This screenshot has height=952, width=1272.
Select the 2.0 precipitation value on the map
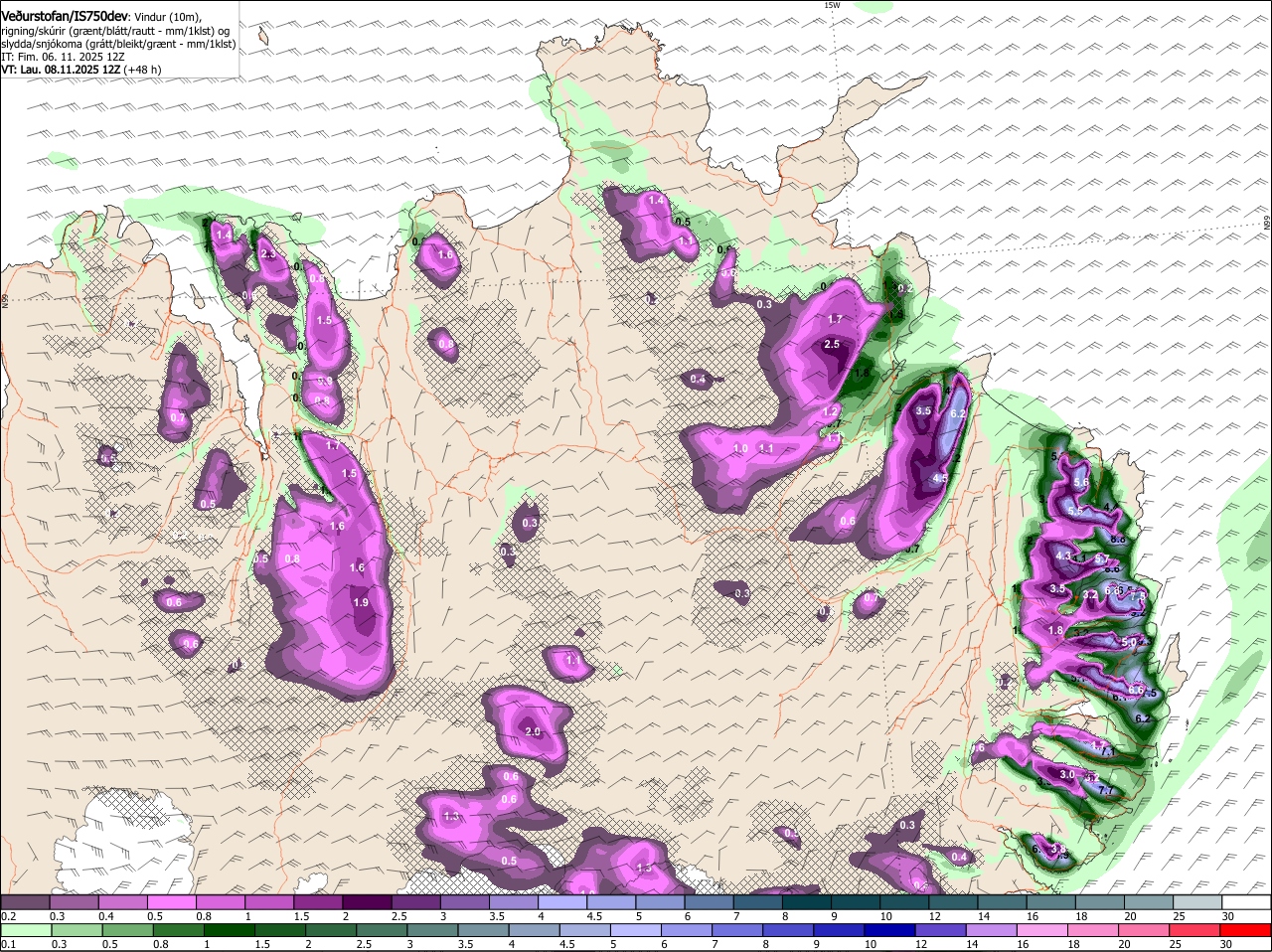click(x=532, y=732)
